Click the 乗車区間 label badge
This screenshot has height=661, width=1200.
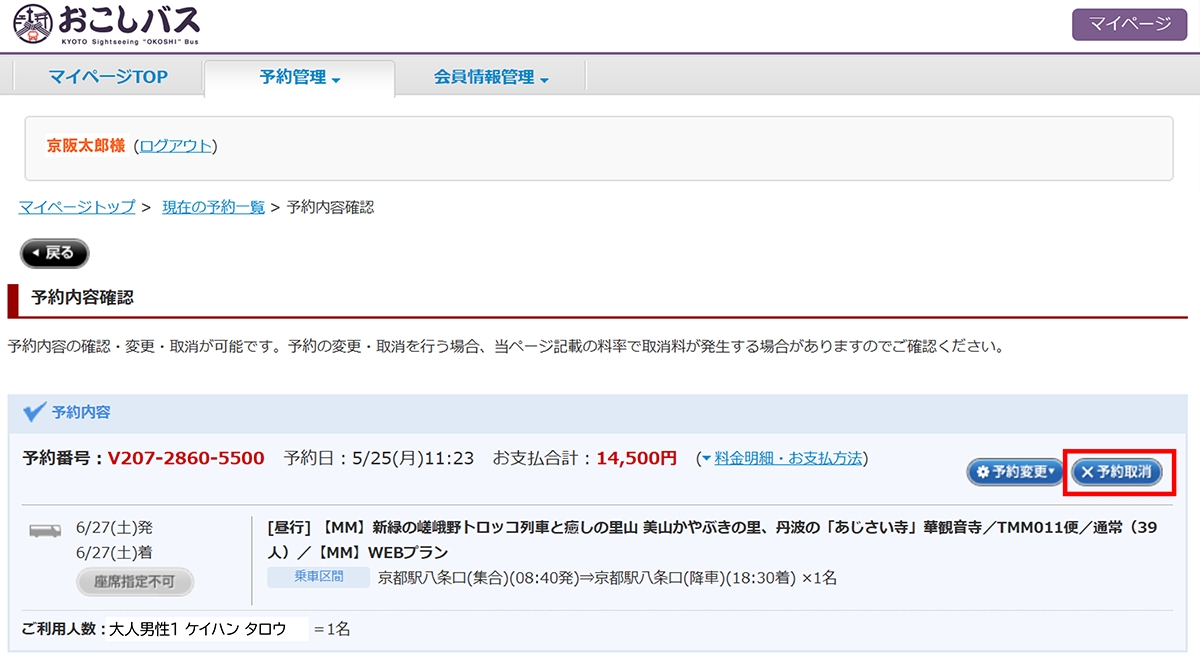(319, 577)
